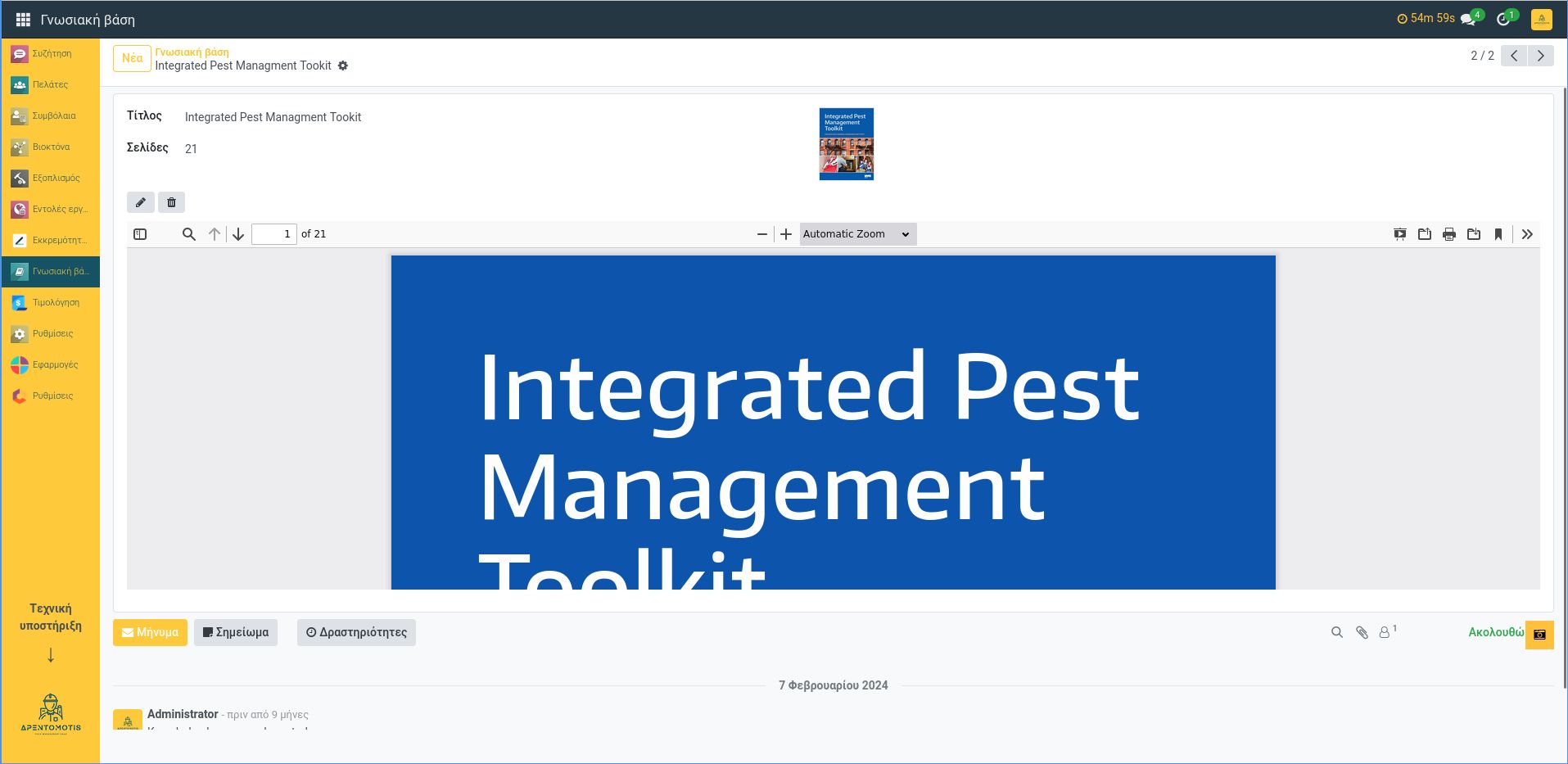Click the PDF page number field
Image resolution: width=1568 pixels, height=764 pixels.
click(x=274, y=234)
